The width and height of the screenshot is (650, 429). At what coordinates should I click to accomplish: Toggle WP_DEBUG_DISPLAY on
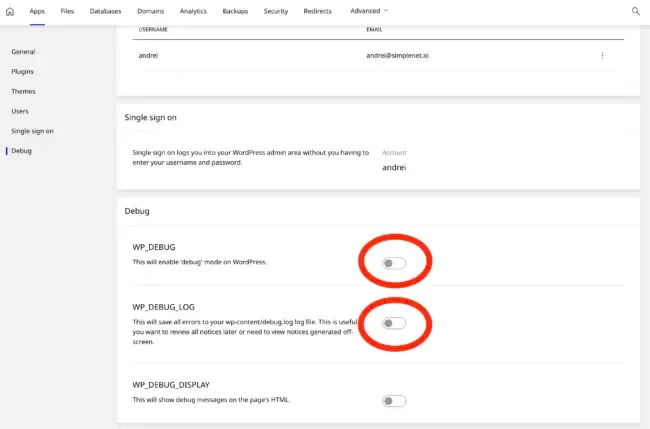point(394,401)
